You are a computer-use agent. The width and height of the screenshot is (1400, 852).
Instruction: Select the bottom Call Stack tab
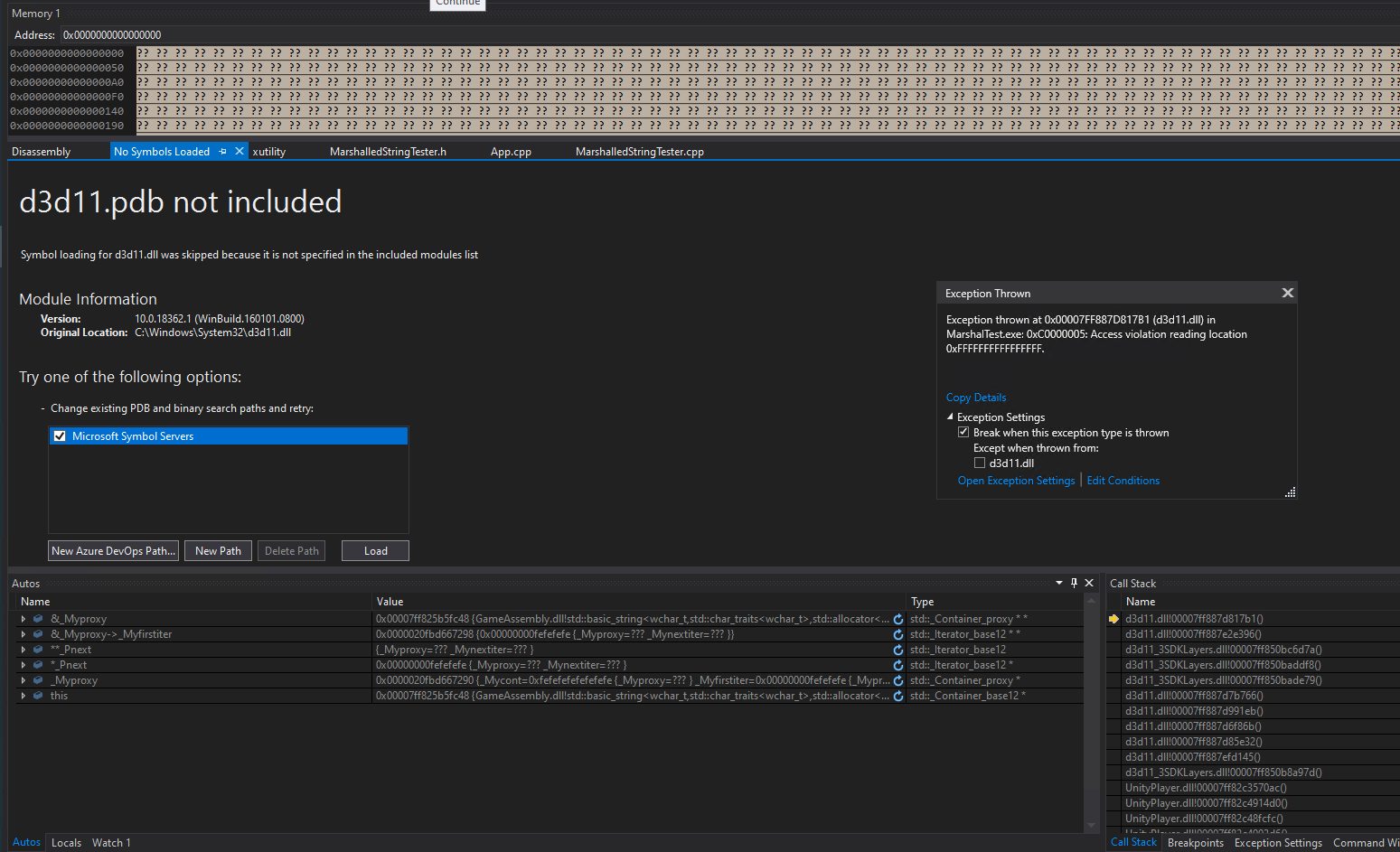(1133, 842)
